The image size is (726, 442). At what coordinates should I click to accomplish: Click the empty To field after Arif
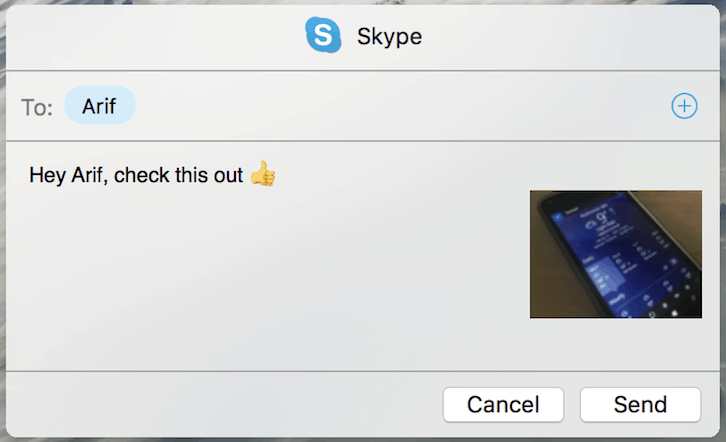(x=398, y=106)
